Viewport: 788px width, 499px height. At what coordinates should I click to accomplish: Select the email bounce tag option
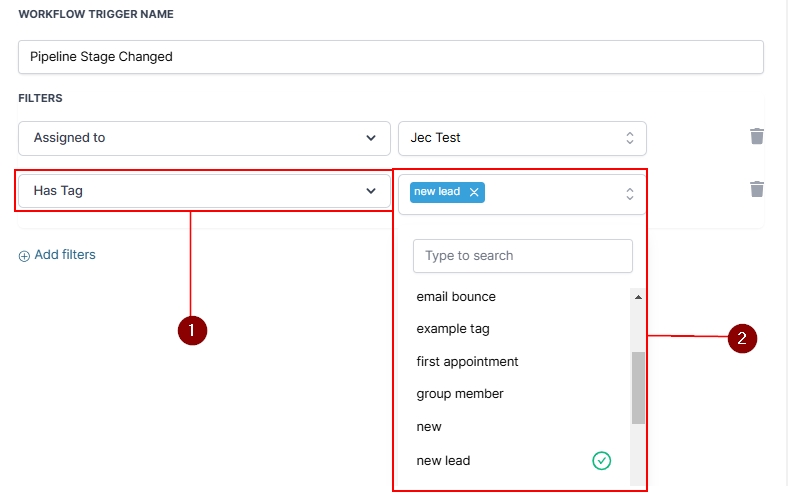tap(456, 297)
